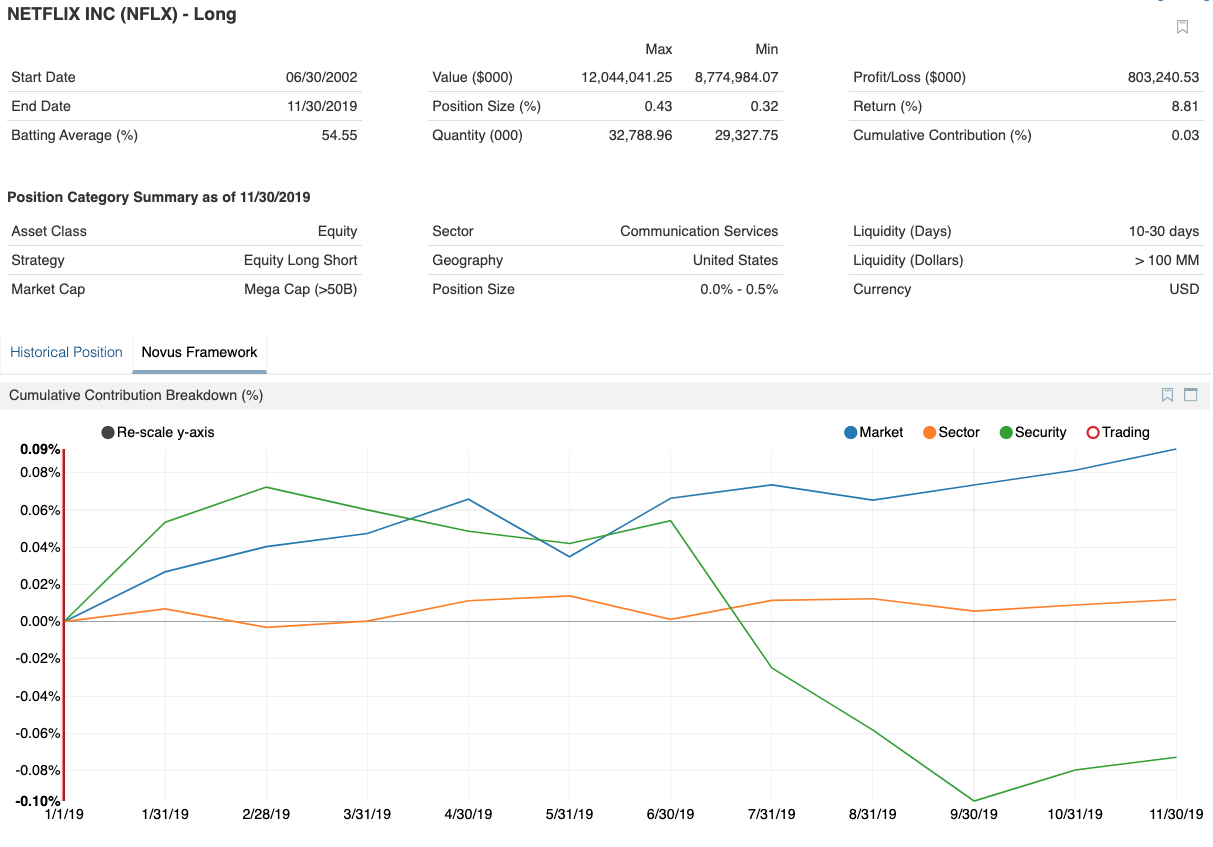
Task: Select the Novus Framework tab
Action: coord(199,352)
